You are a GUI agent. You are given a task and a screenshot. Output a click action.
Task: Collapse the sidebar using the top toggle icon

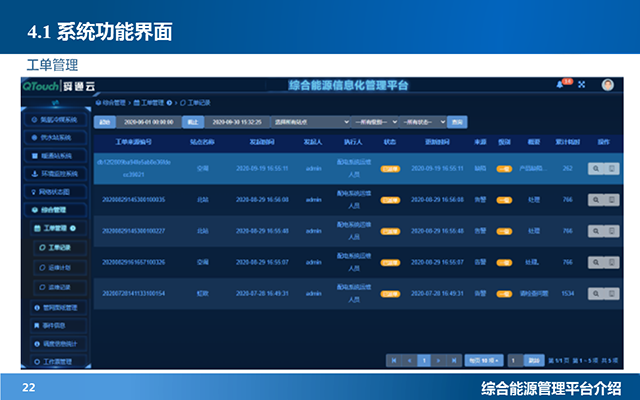point(56,102)
